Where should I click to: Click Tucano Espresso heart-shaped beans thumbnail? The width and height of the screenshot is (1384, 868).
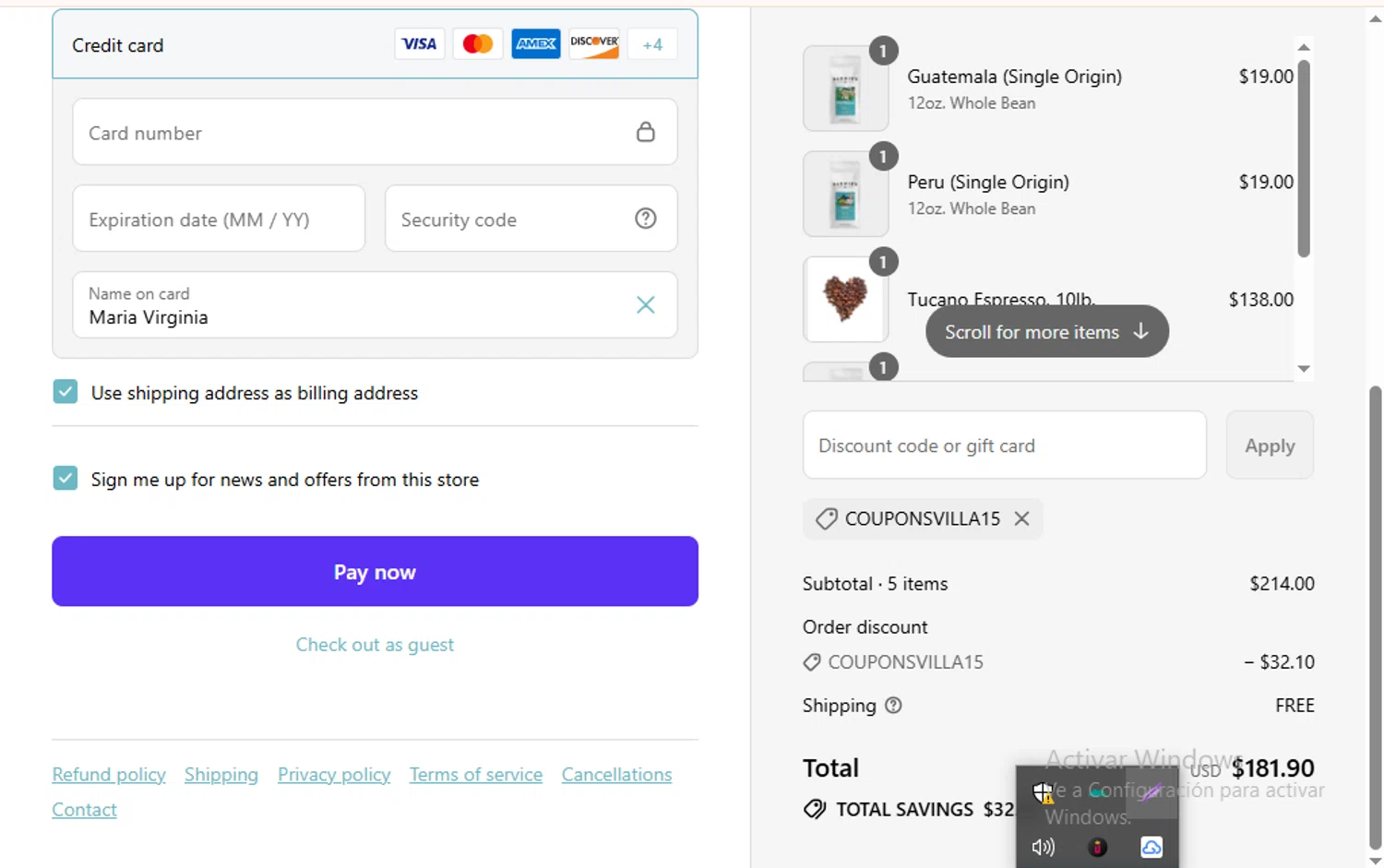tap(846, 299)
